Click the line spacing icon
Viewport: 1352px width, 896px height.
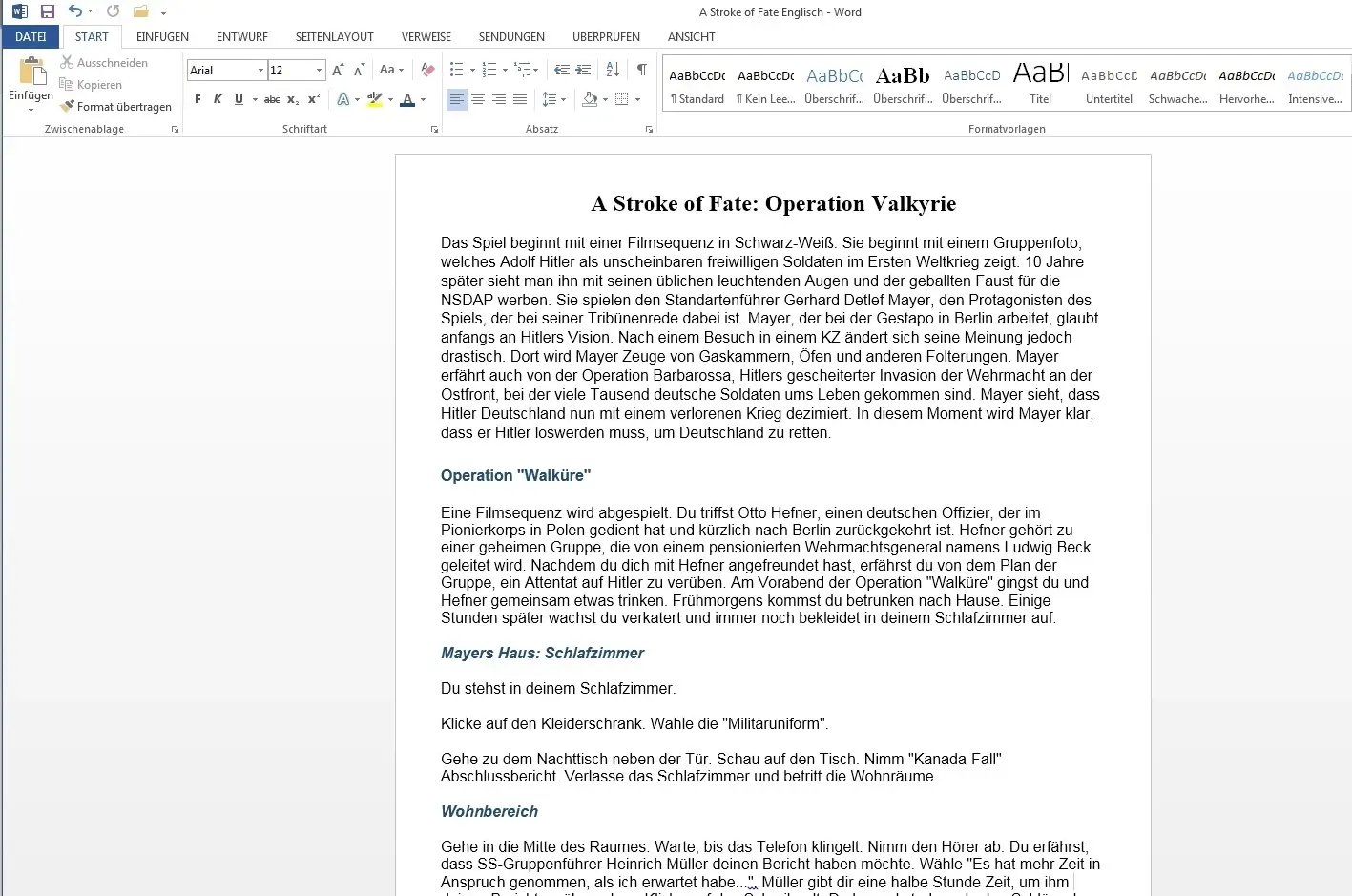[549, 99]
